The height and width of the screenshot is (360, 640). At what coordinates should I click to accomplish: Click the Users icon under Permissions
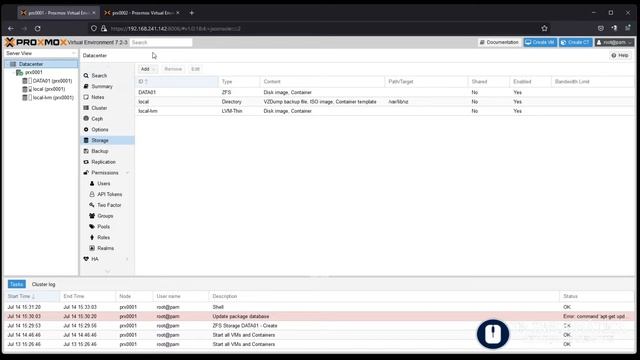[x=92, y=184]
